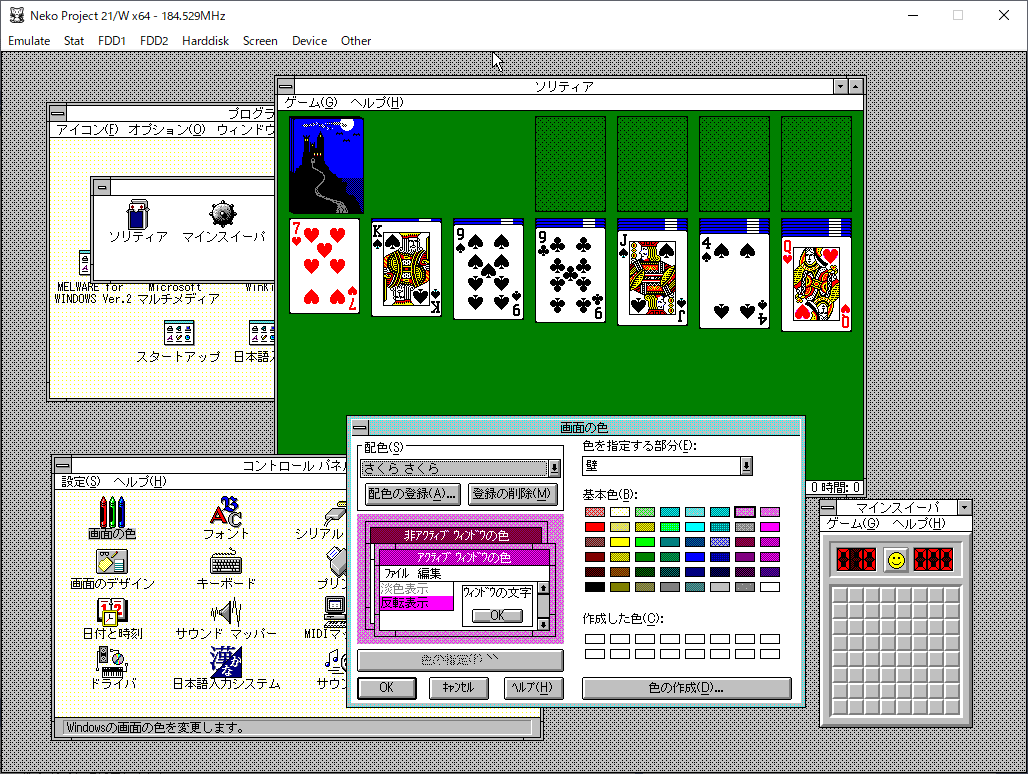Image resolution: width=1028 pixels, height=774 pixels.
Task: Pick the pure red basic color swatch
Action: click(595, 527)
